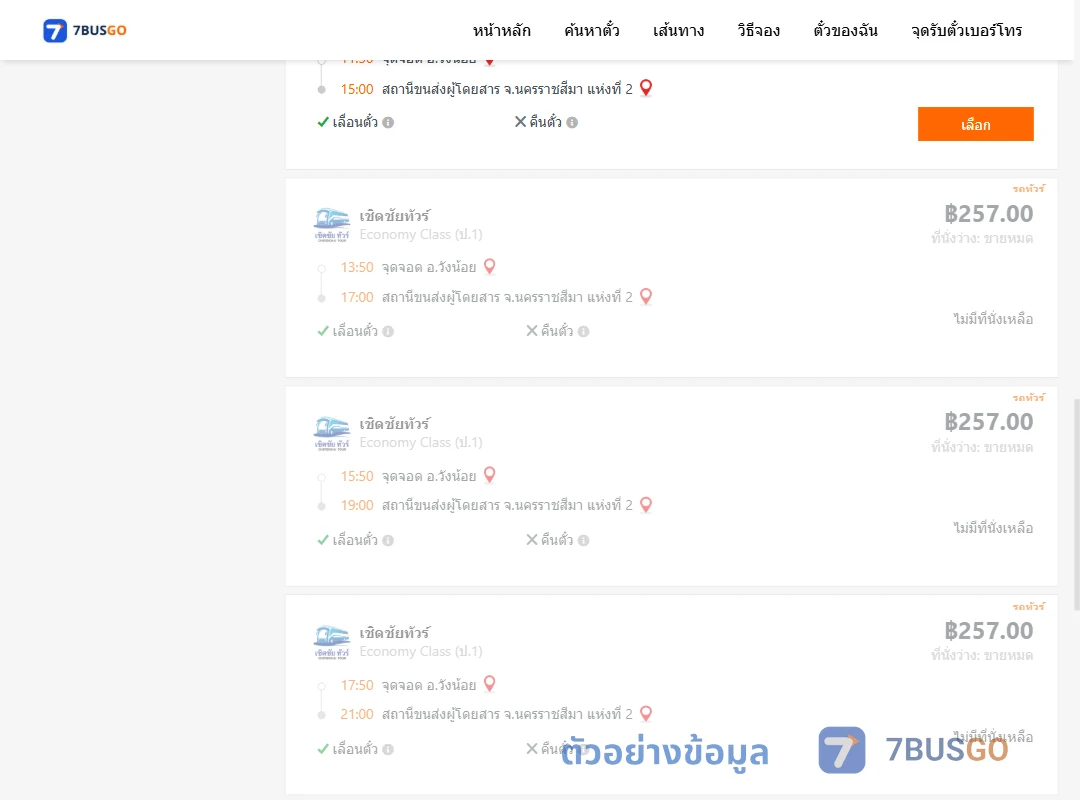This screenshot has width=1080, height=800.
Task: Click map pin beside 17:00 arrival station
Action: point(645,296)
